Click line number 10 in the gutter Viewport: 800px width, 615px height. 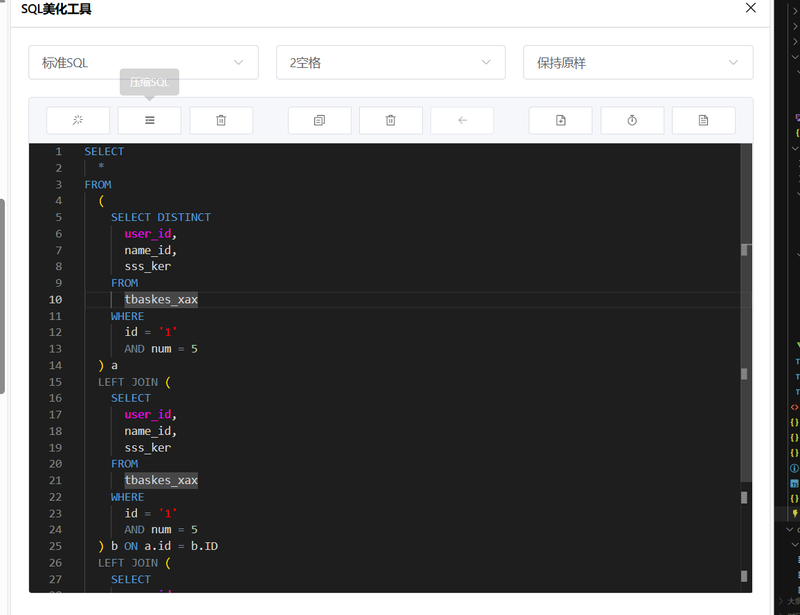click(56, 300)
